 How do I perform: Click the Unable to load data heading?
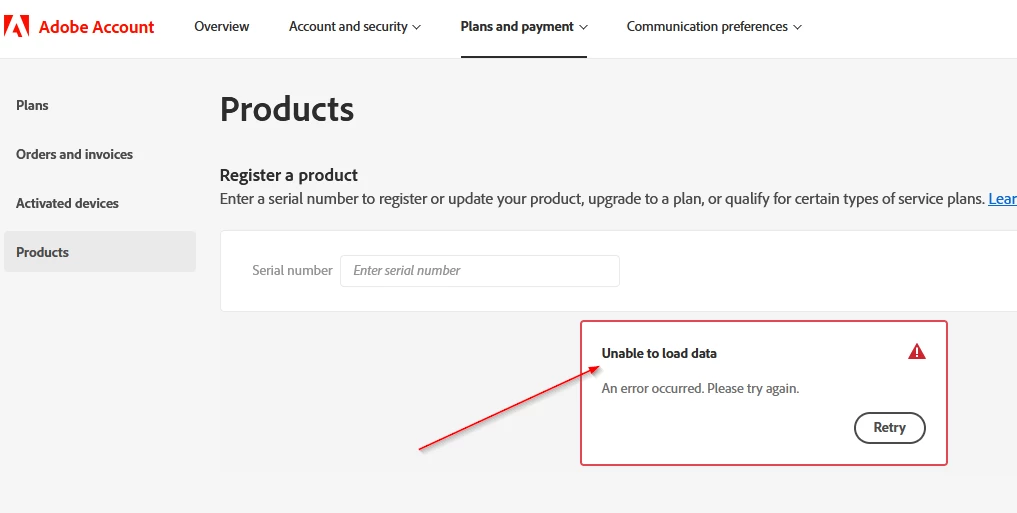(659, 353)
